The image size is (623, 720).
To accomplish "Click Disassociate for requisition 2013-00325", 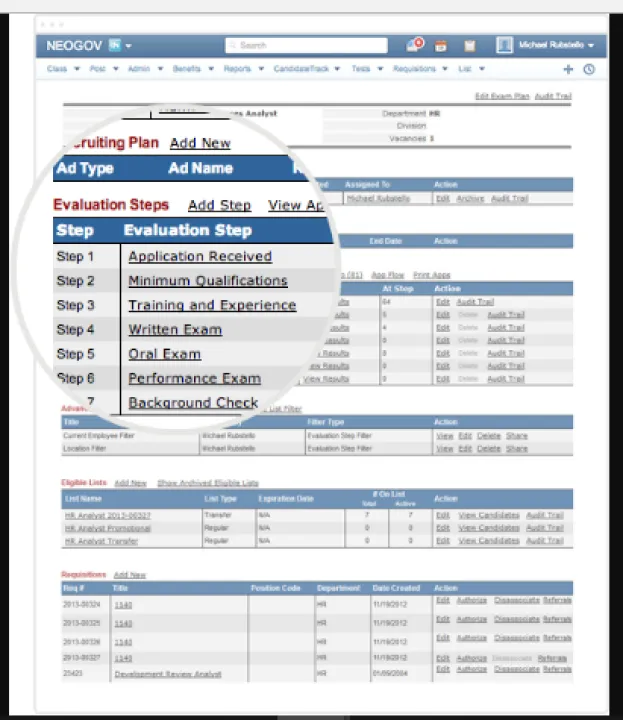I will click(x=517, y=619).
